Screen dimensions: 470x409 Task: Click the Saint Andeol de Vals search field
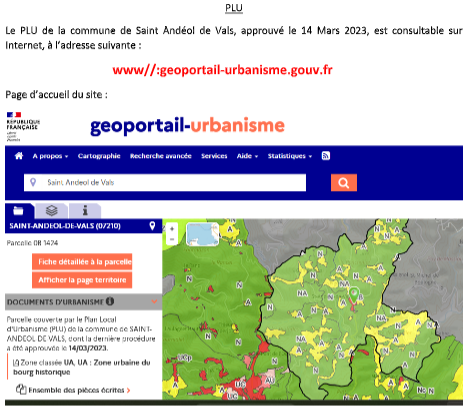(x=165, y=183)
